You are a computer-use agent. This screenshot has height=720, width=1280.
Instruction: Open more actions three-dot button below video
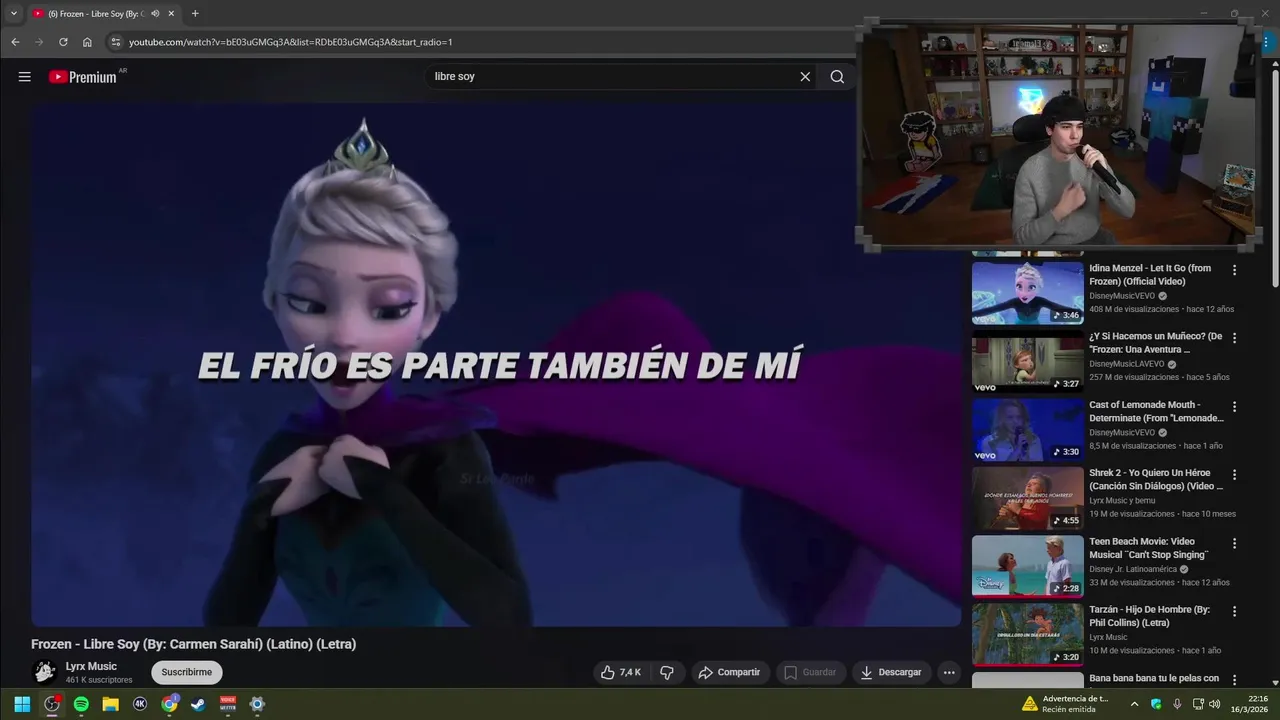(949, 672)
